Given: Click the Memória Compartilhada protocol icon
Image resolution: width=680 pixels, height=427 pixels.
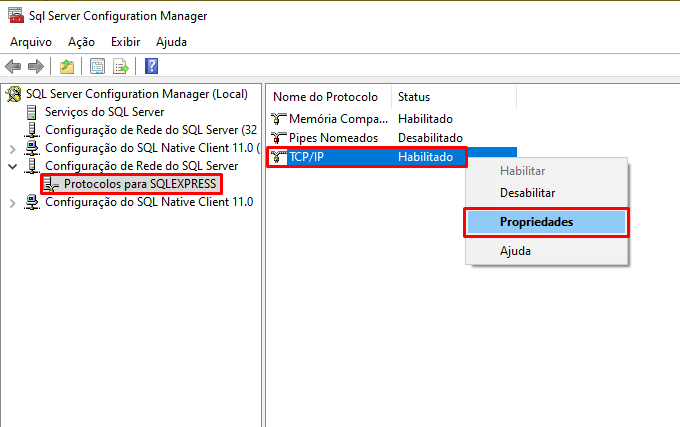Looking at the screenshot, I should (x=278, y=119).
